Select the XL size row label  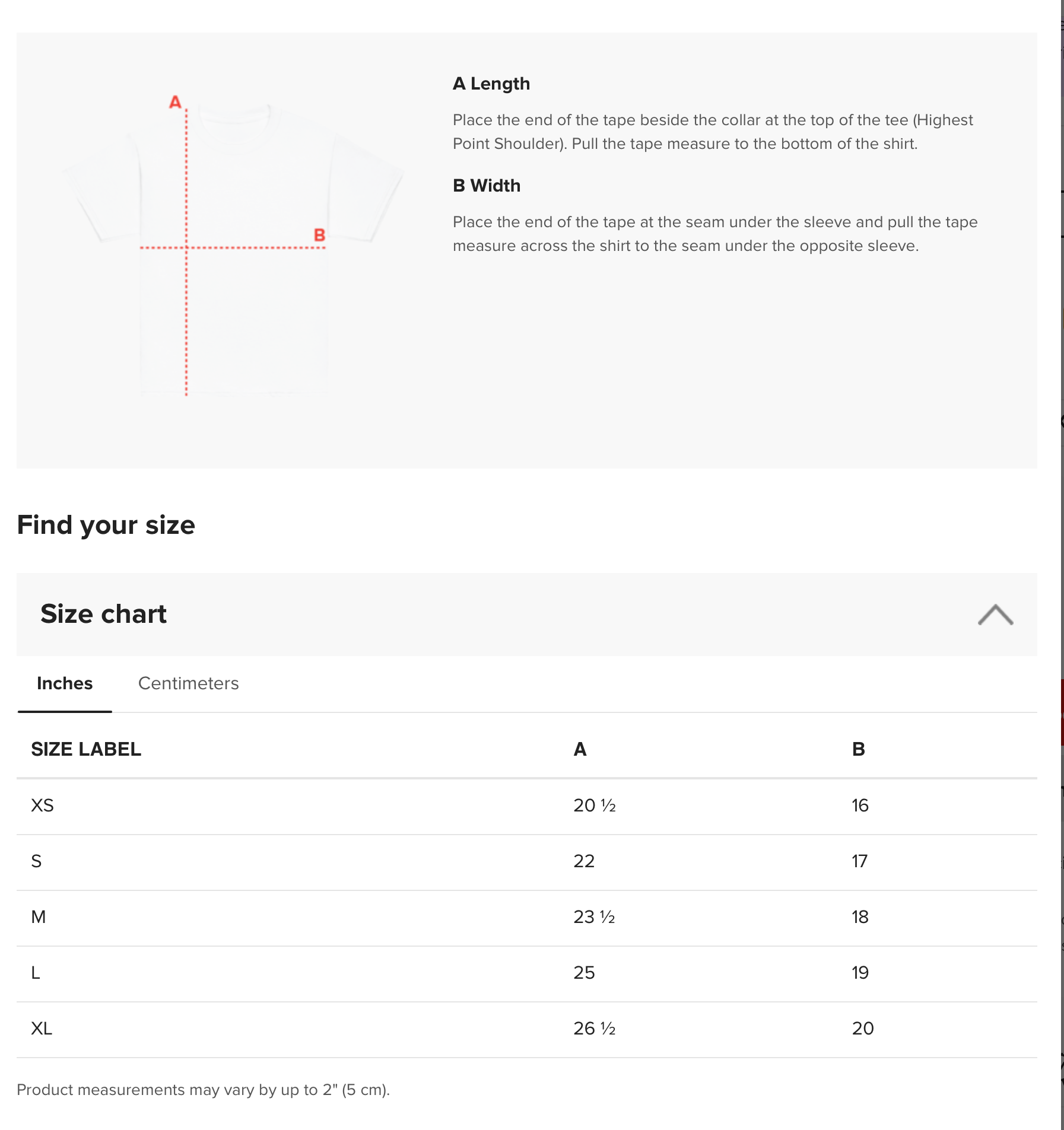click(42, 1029)
